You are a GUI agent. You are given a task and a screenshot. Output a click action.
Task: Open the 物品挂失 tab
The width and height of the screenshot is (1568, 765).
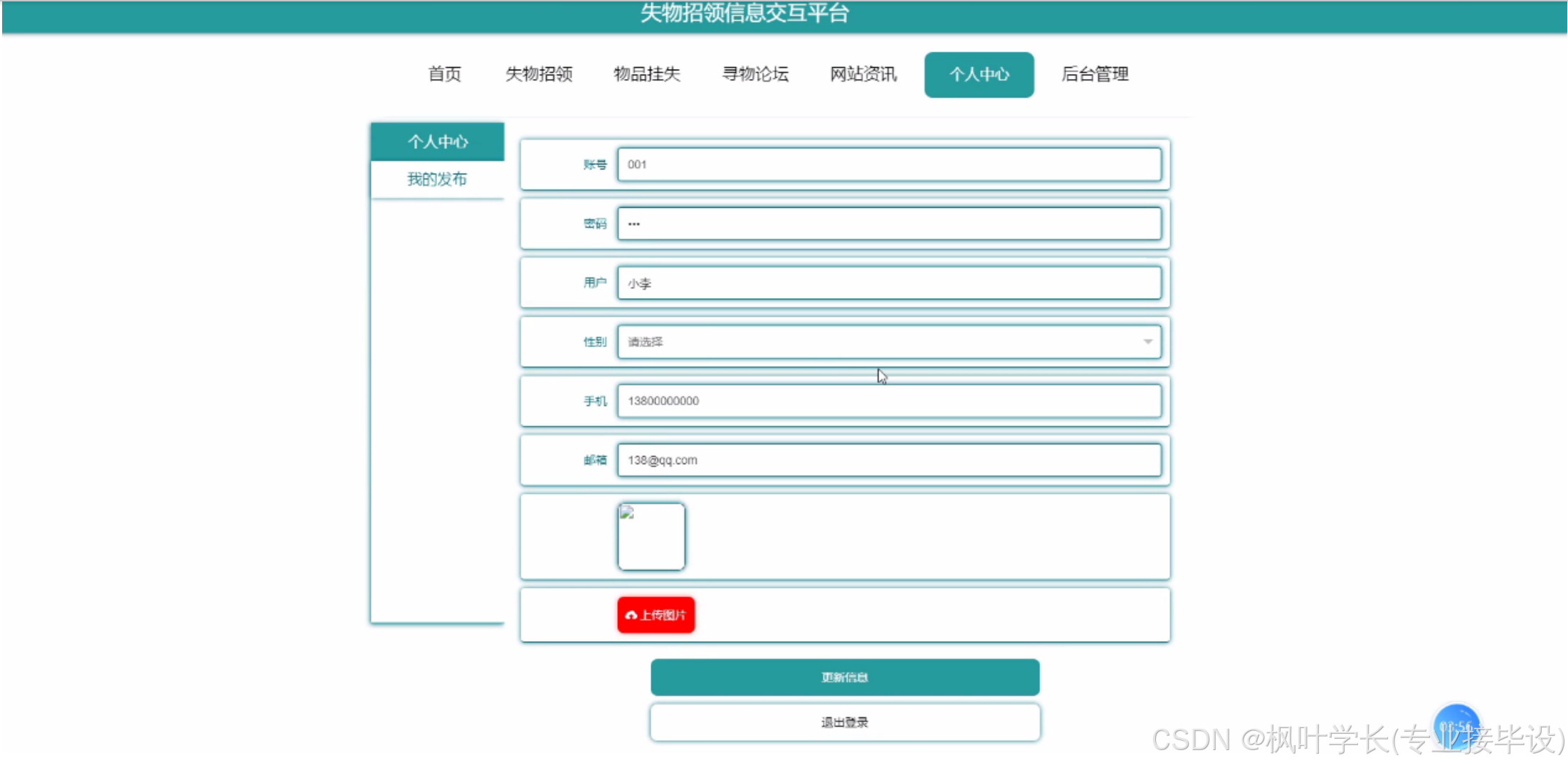[x=647, y=74]
